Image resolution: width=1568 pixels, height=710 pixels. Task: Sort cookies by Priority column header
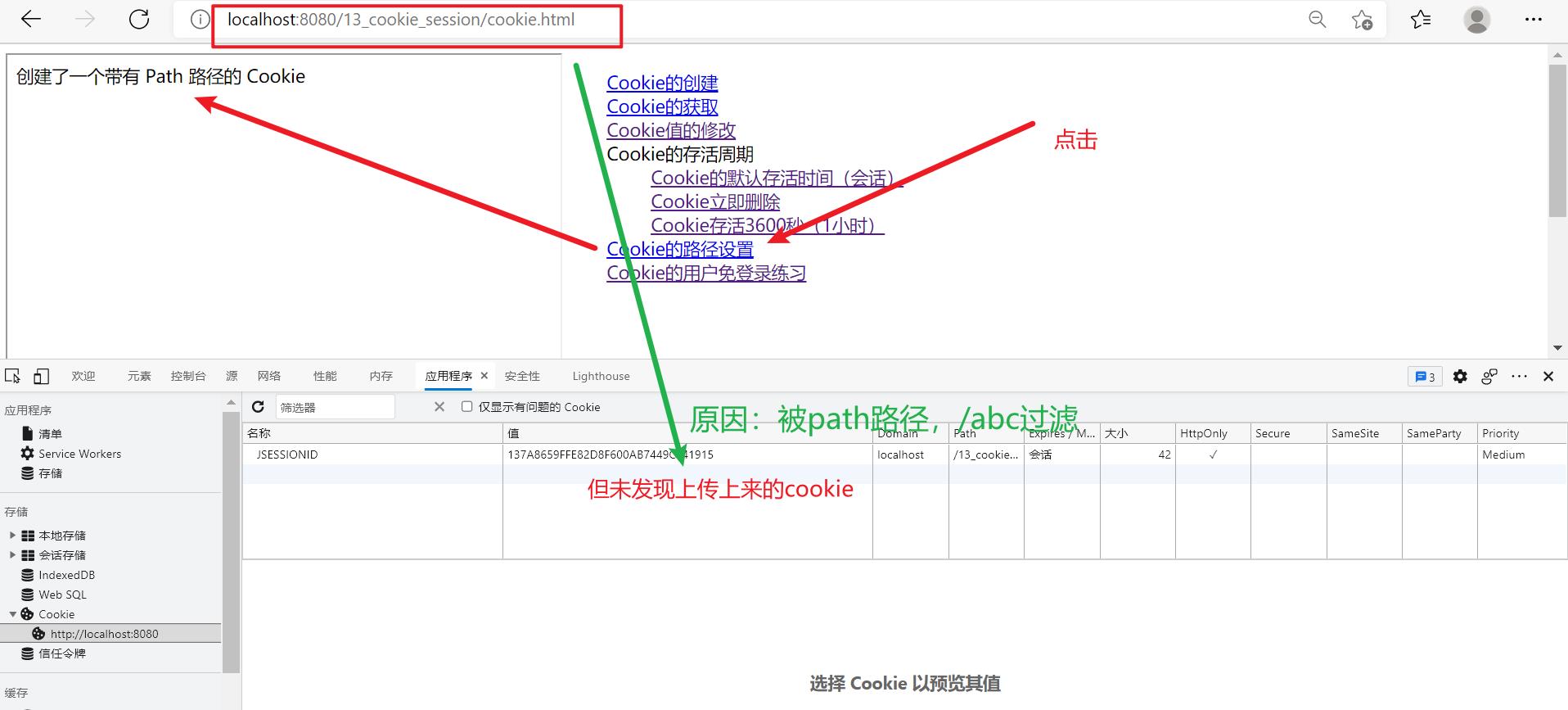1522,433
